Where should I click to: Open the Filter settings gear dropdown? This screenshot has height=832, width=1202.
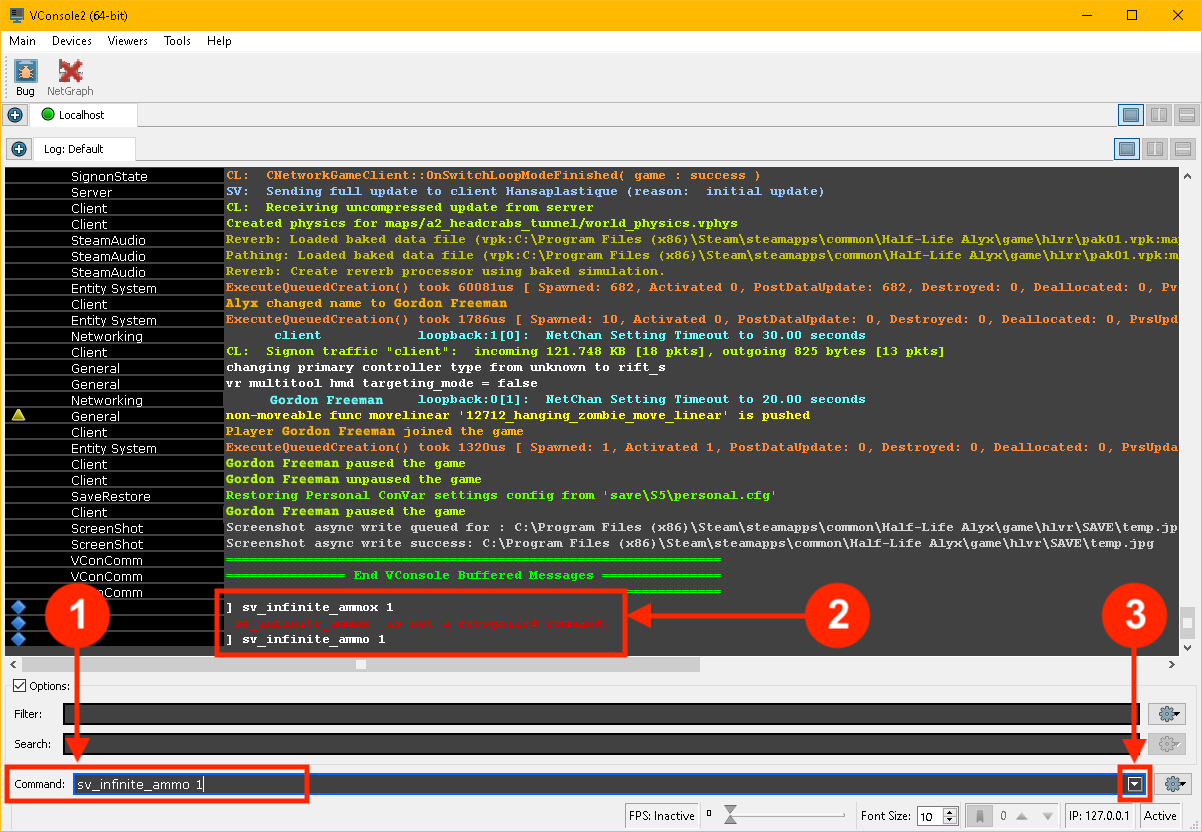point(1167,713)
